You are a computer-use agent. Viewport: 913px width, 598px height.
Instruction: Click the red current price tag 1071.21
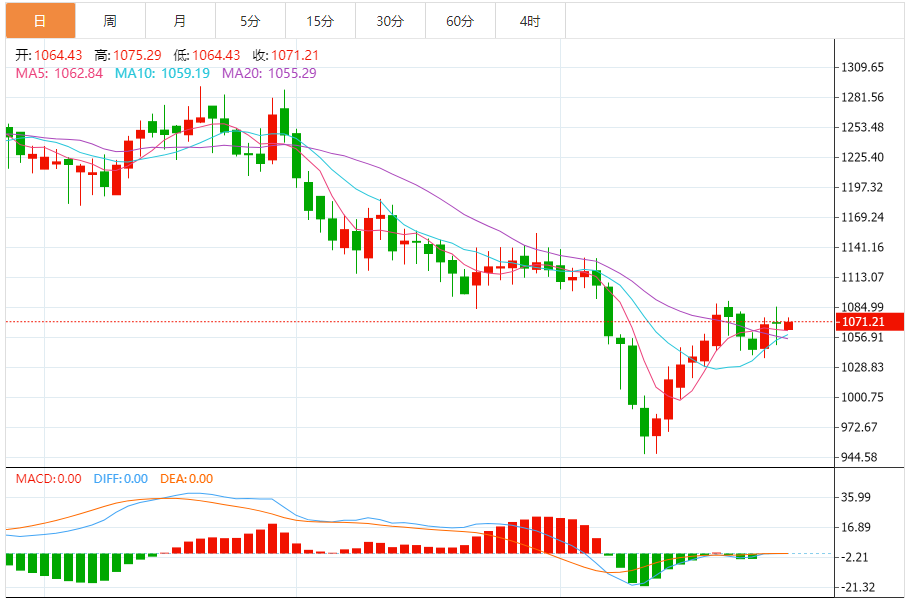[869, 321]
